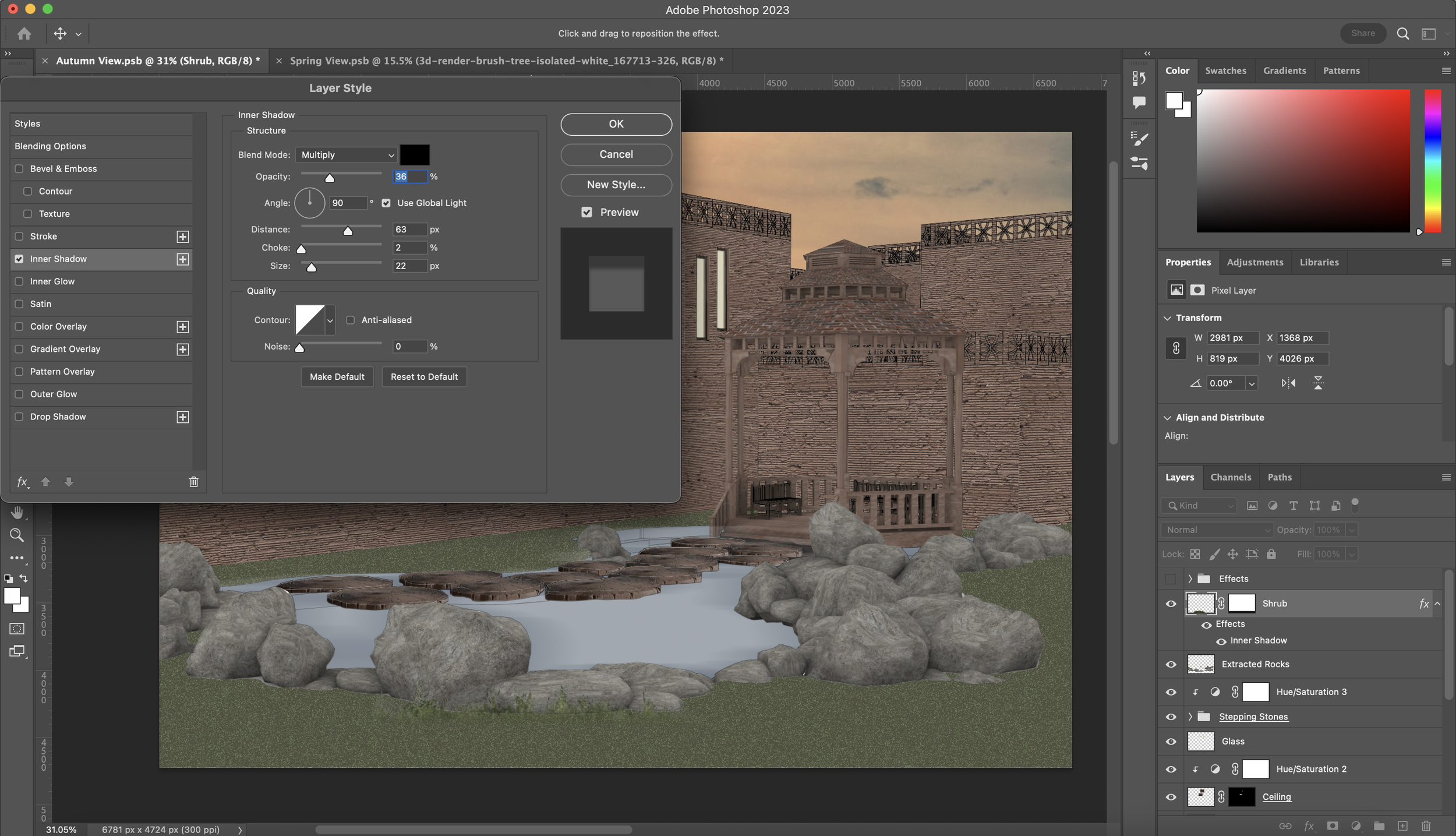
Task: Click the plus icon beside Stroke
Action: [x=183, y=237]
